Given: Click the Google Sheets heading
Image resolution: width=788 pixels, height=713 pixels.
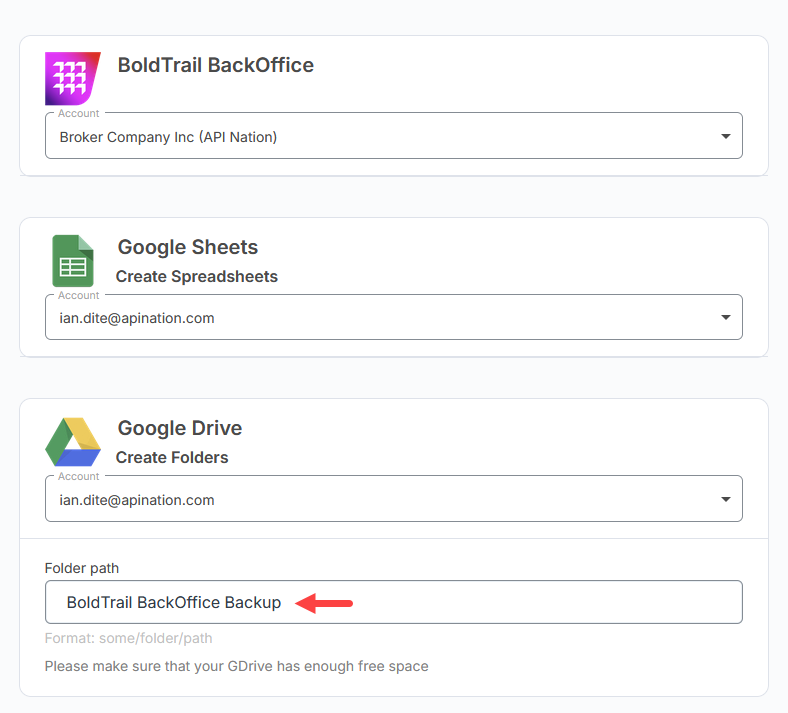Looking at the screenshot, I should pyautogui.click(x=187, y=247).
